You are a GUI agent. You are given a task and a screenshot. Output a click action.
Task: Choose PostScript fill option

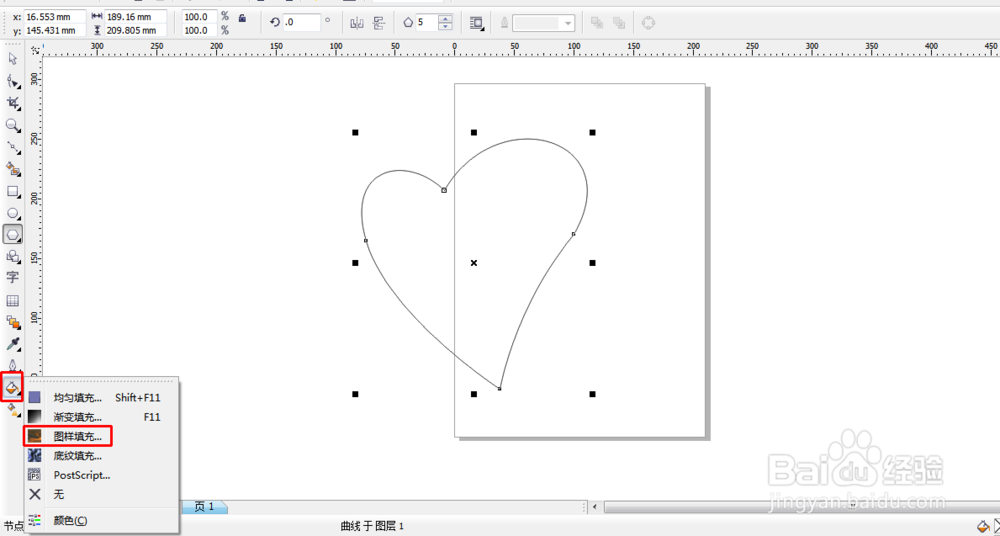(x=102, y=475)
